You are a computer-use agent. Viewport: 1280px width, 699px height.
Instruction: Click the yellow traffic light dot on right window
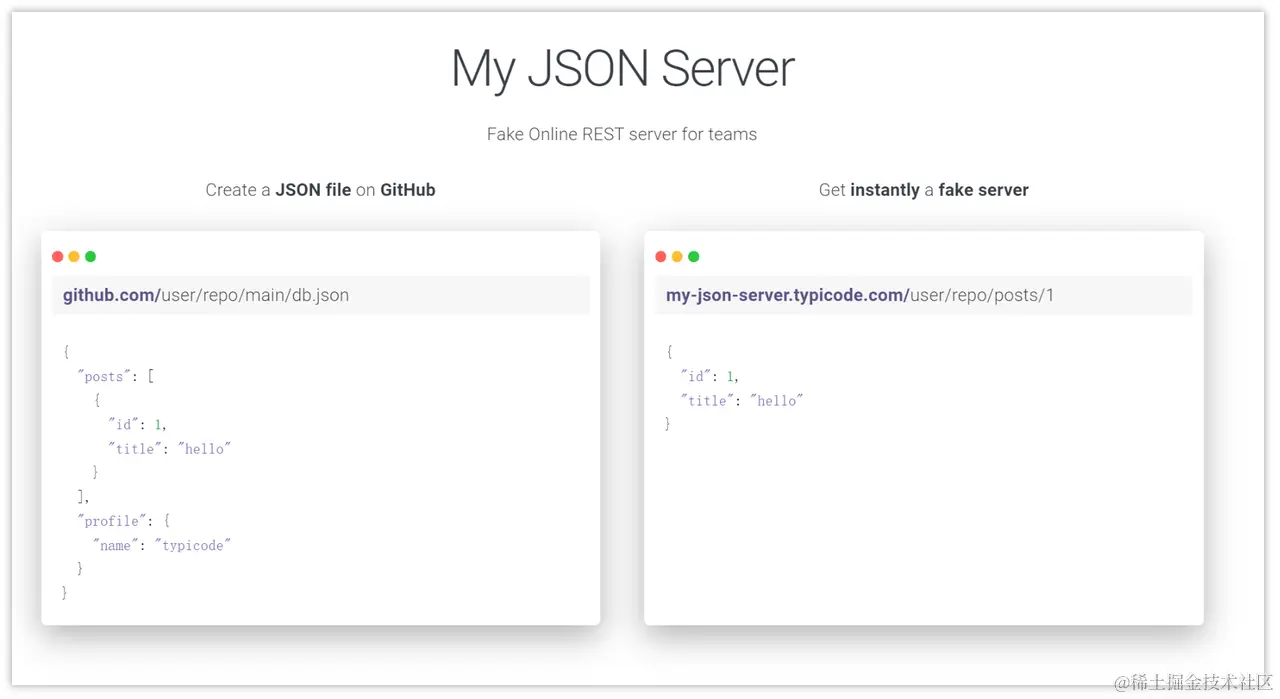pos(677,256)
